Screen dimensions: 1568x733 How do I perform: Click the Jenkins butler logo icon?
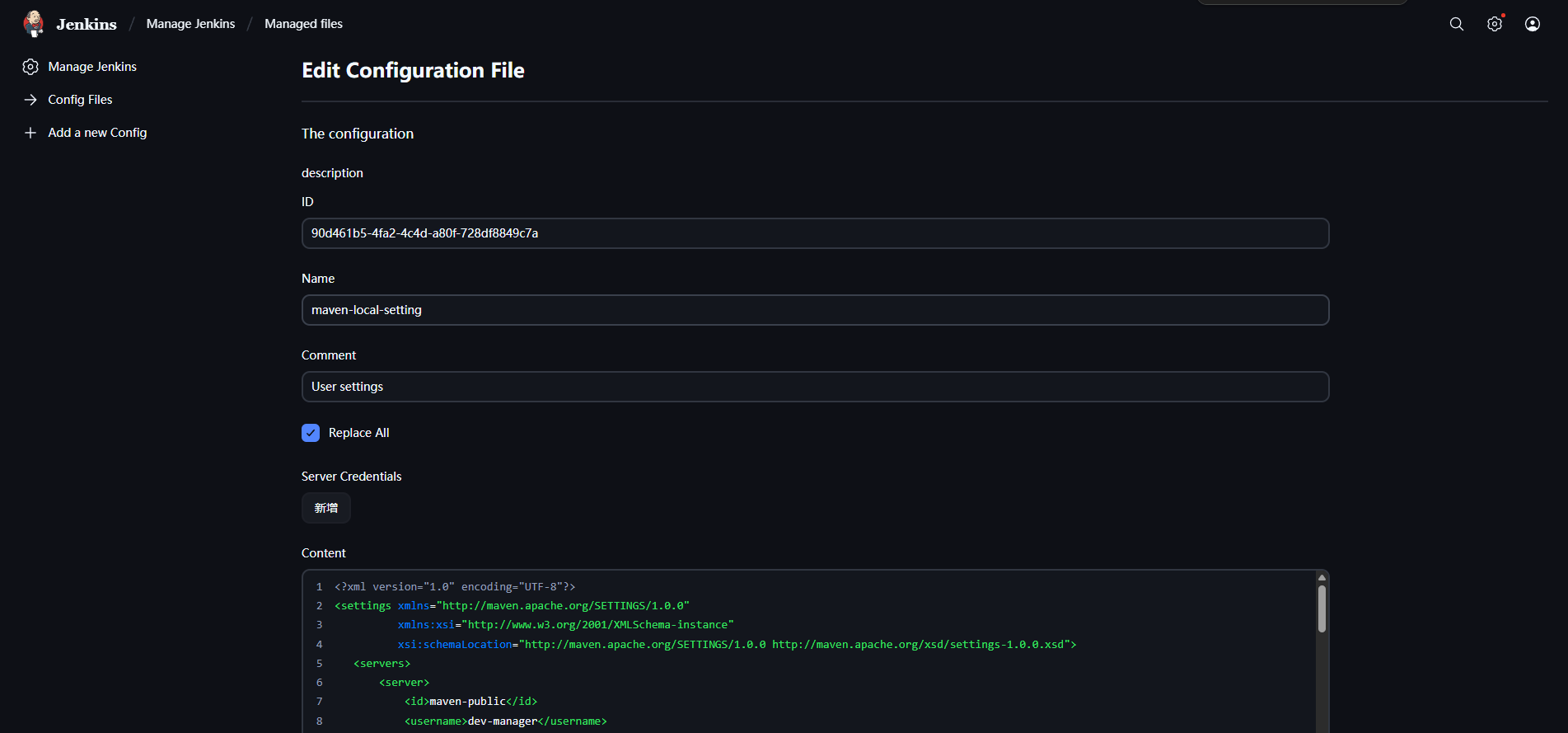coord(34,24)
